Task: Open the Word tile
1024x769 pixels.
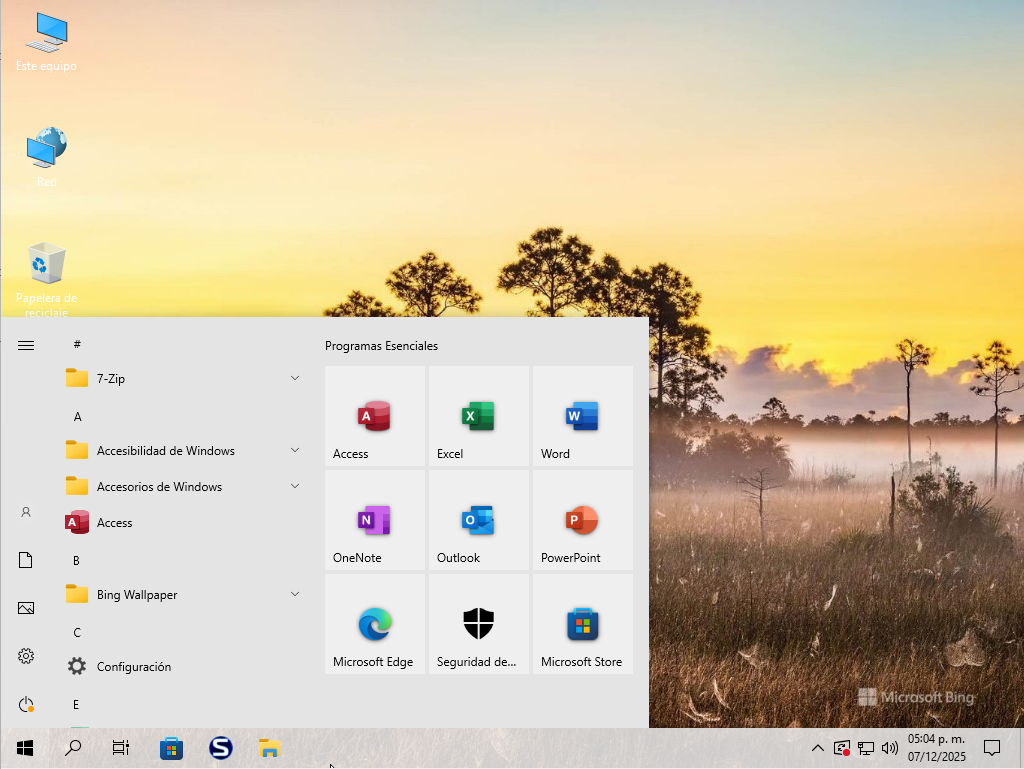Action: pyautogui.click(x=582, y=416)
